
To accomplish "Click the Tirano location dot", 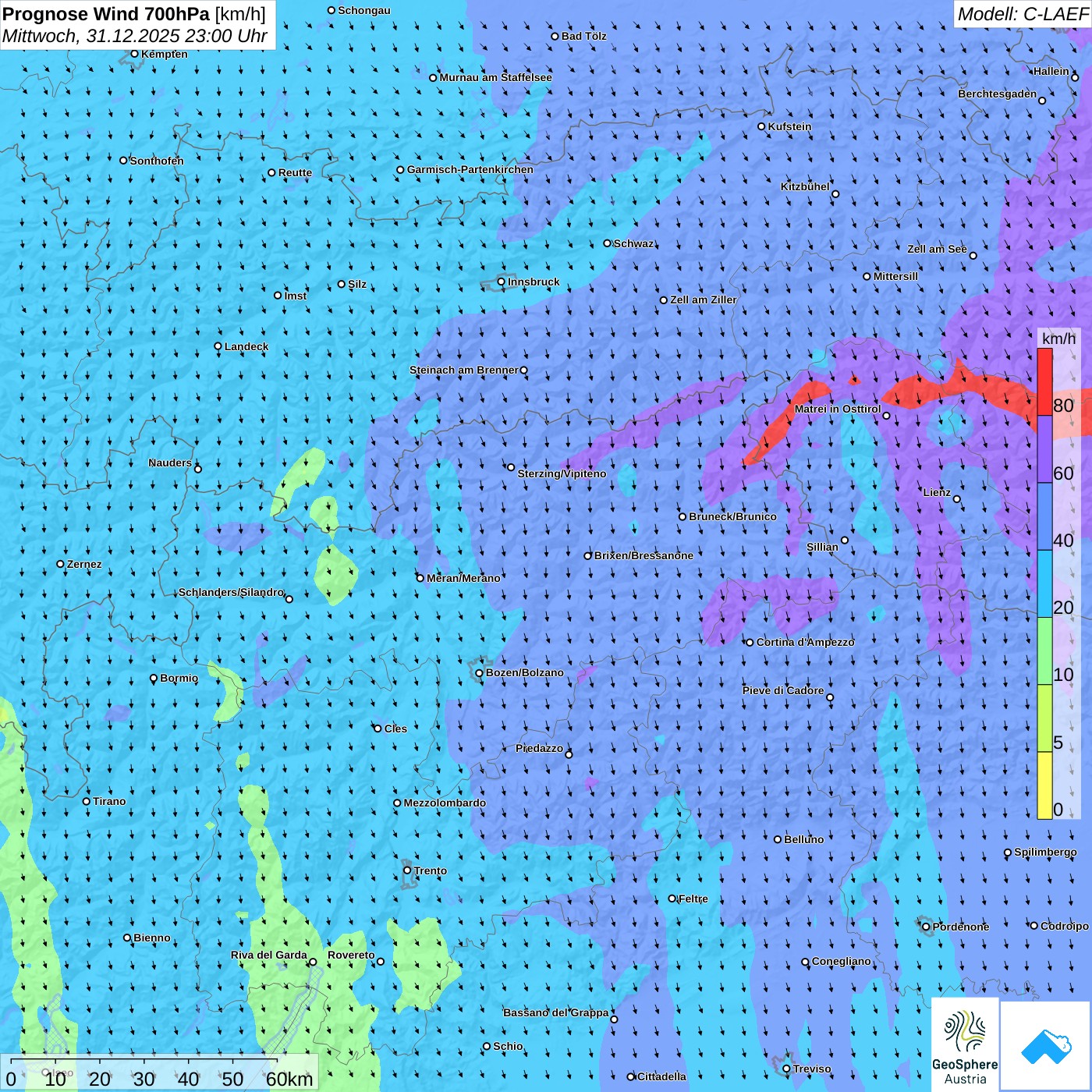I will pos(87,801).
